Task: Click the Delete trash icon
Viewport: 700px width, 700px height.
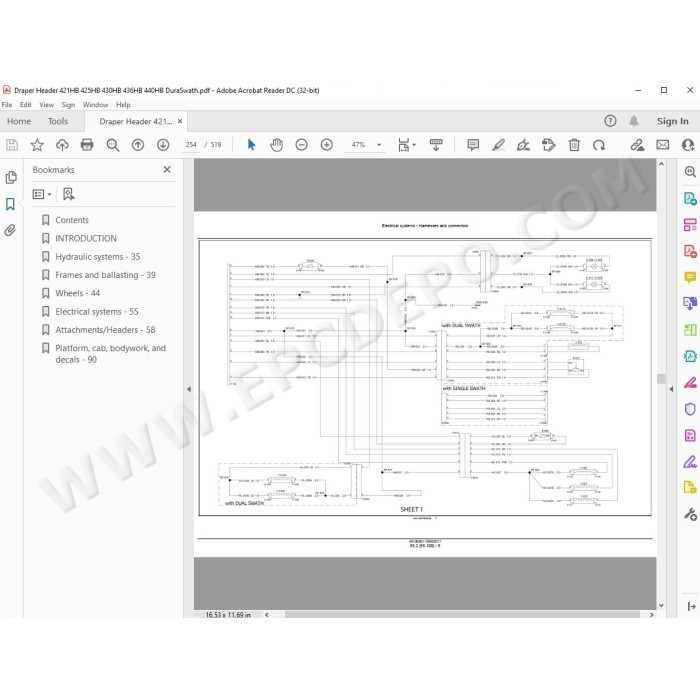Action: click(x=574, y=145)
